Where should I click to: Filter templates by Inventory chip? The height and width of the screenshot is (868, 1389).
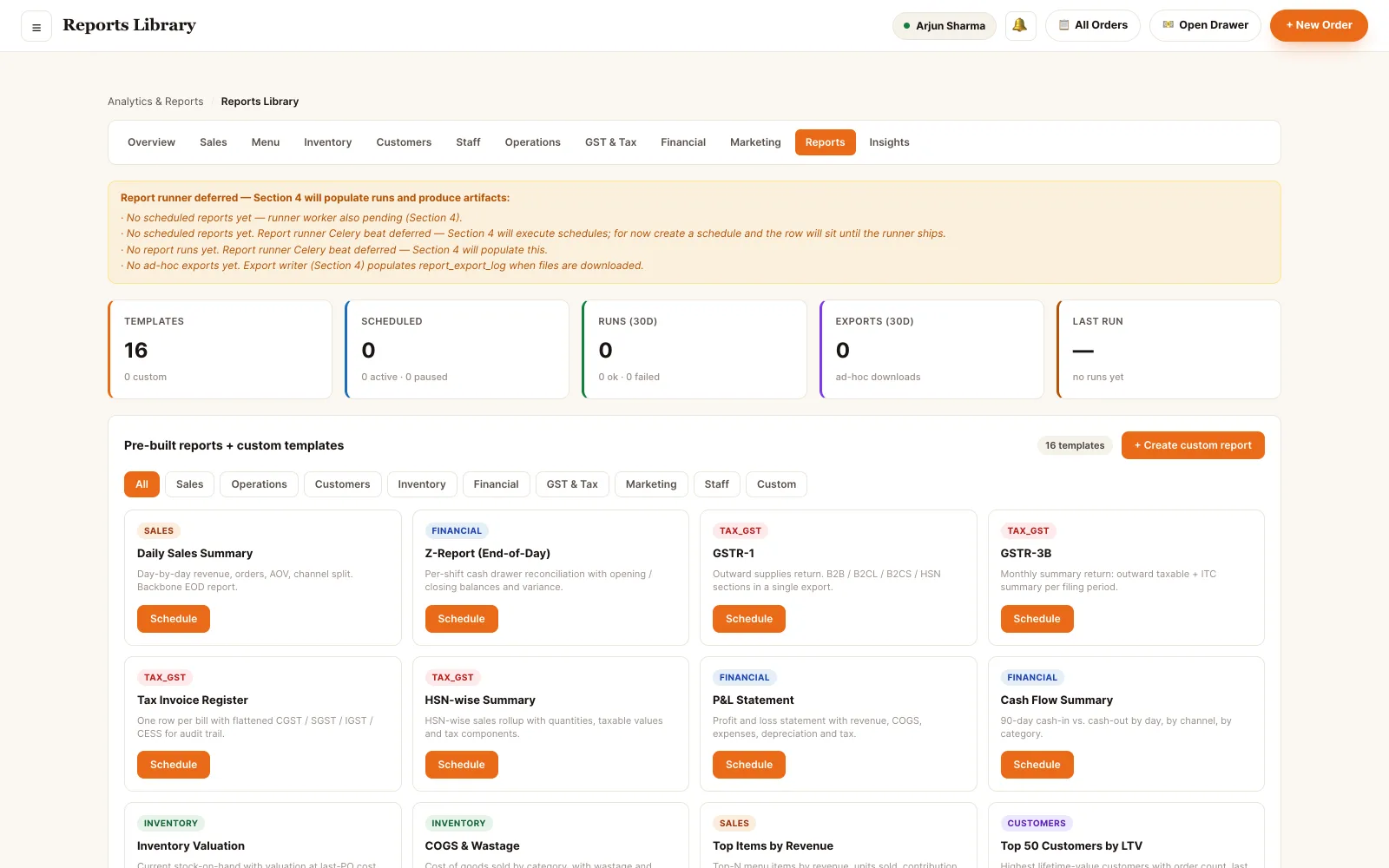click(422, 484)
